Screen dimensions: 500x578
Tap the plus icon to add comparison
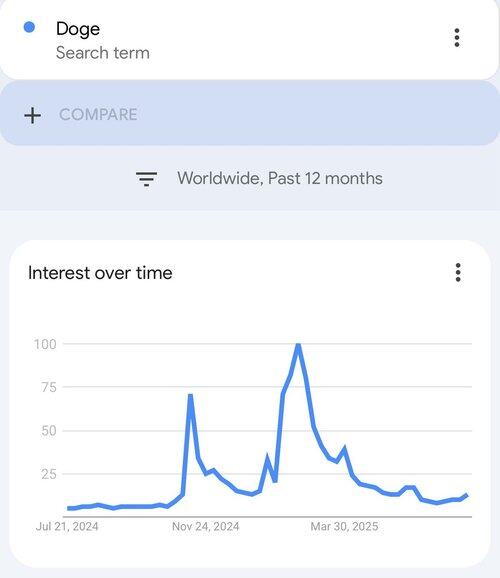[x=32, y=115]
